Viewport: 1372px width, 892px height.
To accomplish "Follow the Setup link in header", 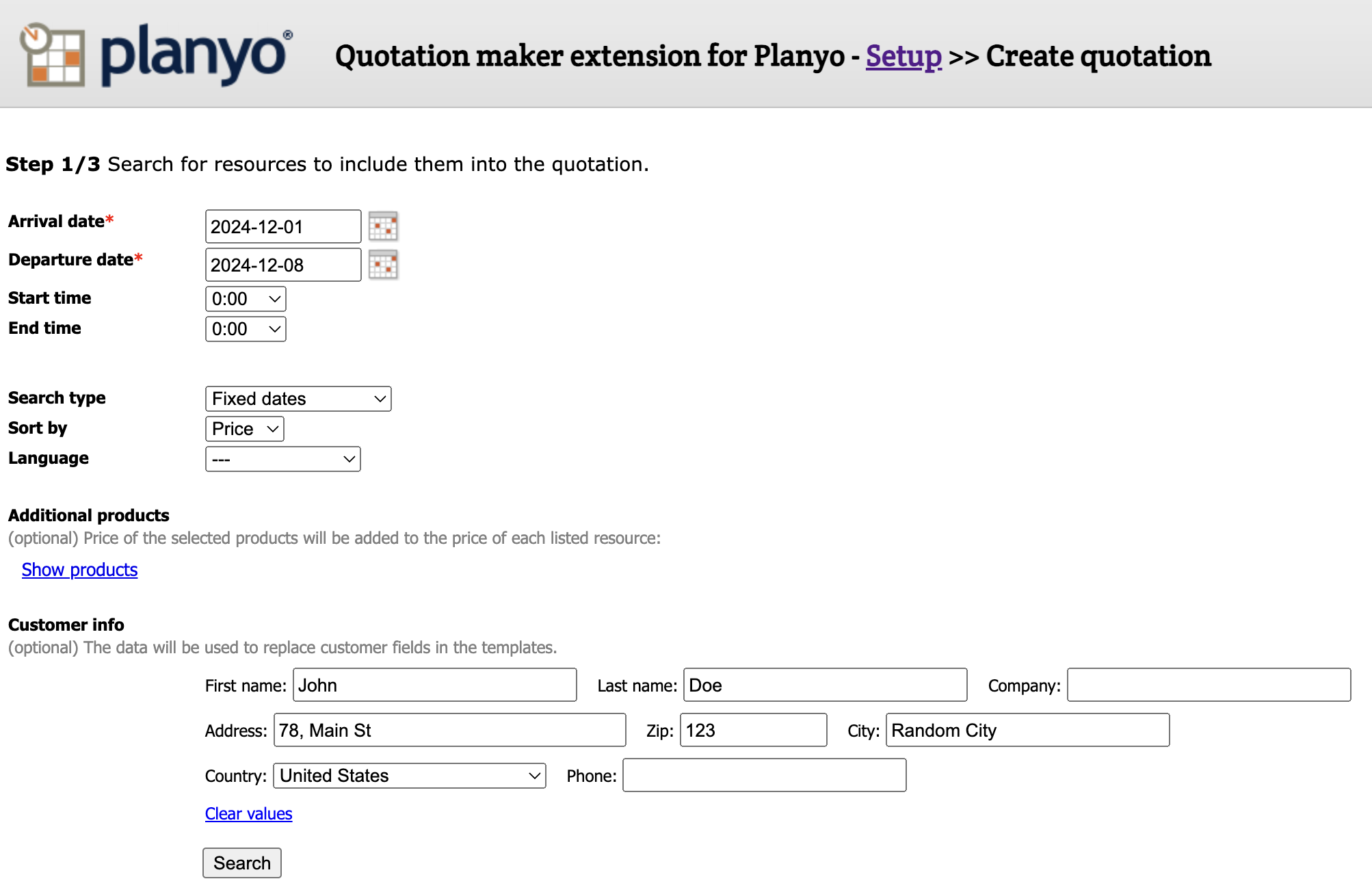I will tap(903, 56).
